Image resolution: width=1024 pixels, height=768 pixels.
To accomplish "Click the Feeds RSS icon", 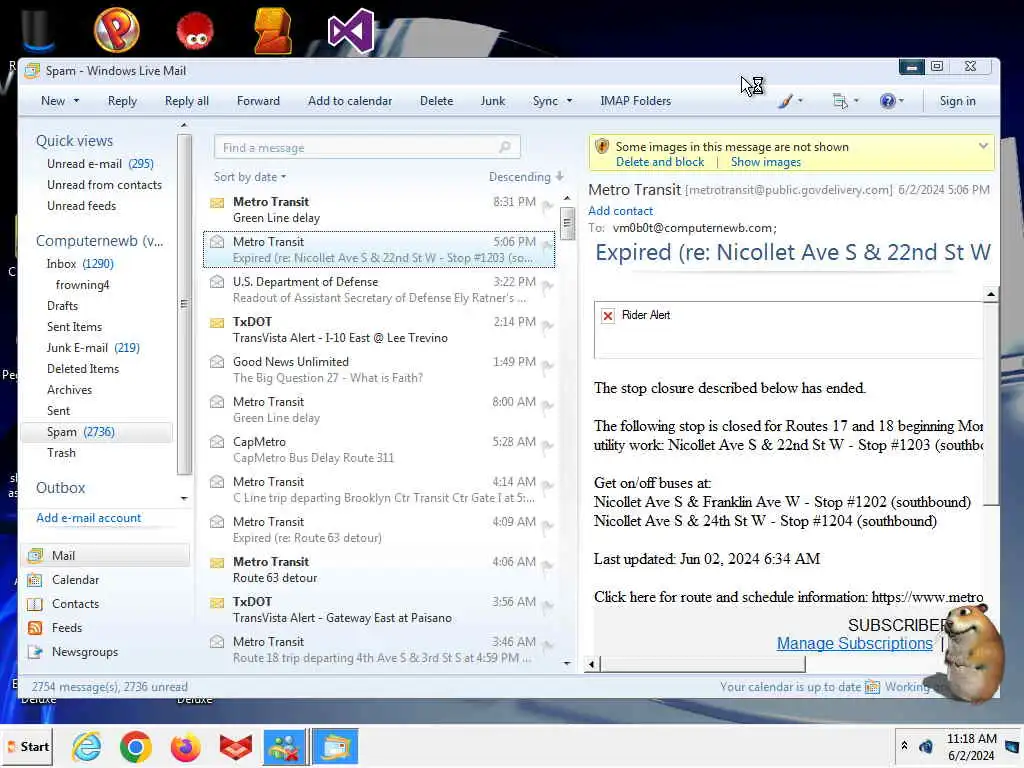I will pos(35,628).
